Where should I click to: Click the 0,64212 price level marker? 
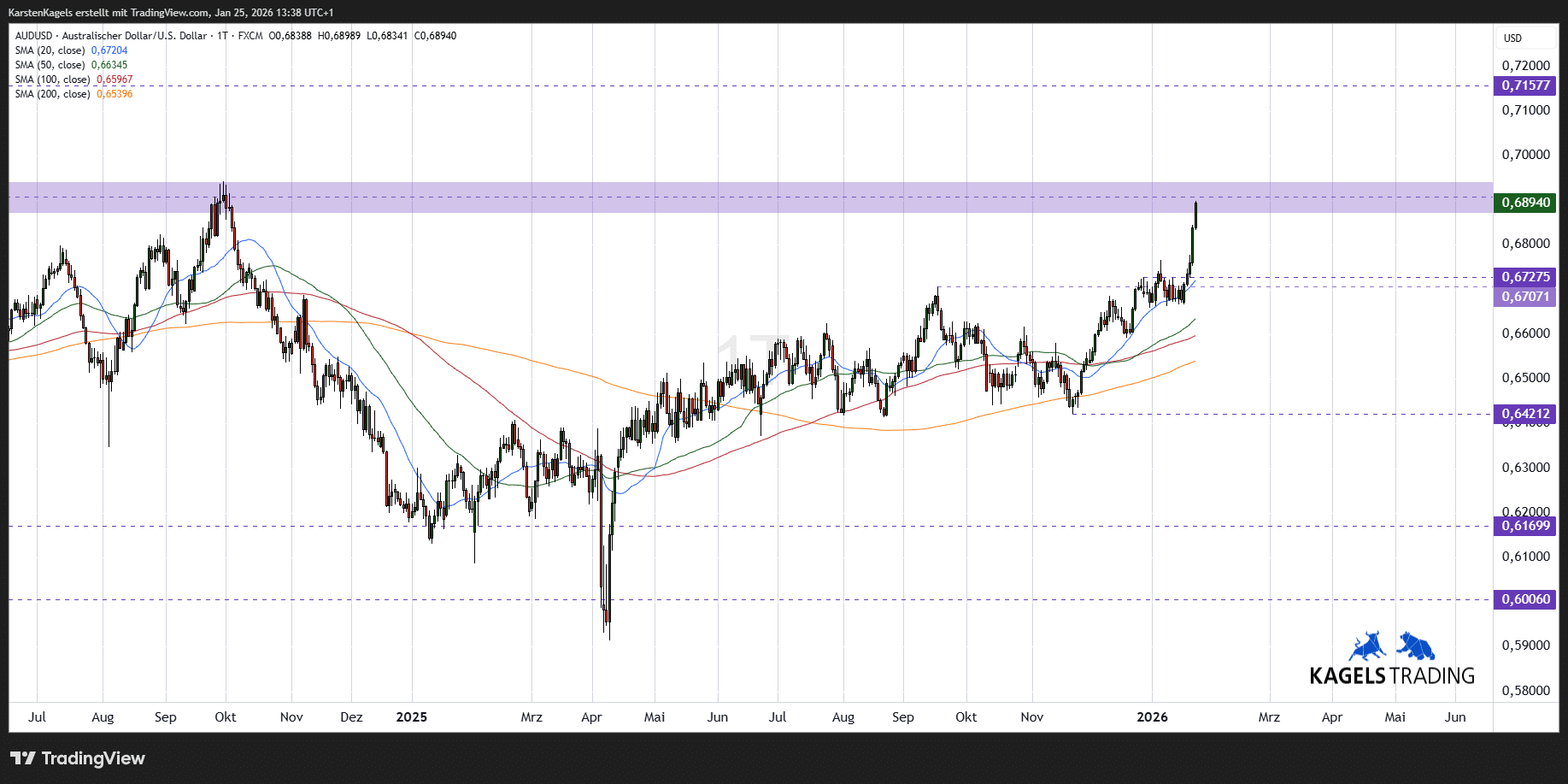(1524, 414)
